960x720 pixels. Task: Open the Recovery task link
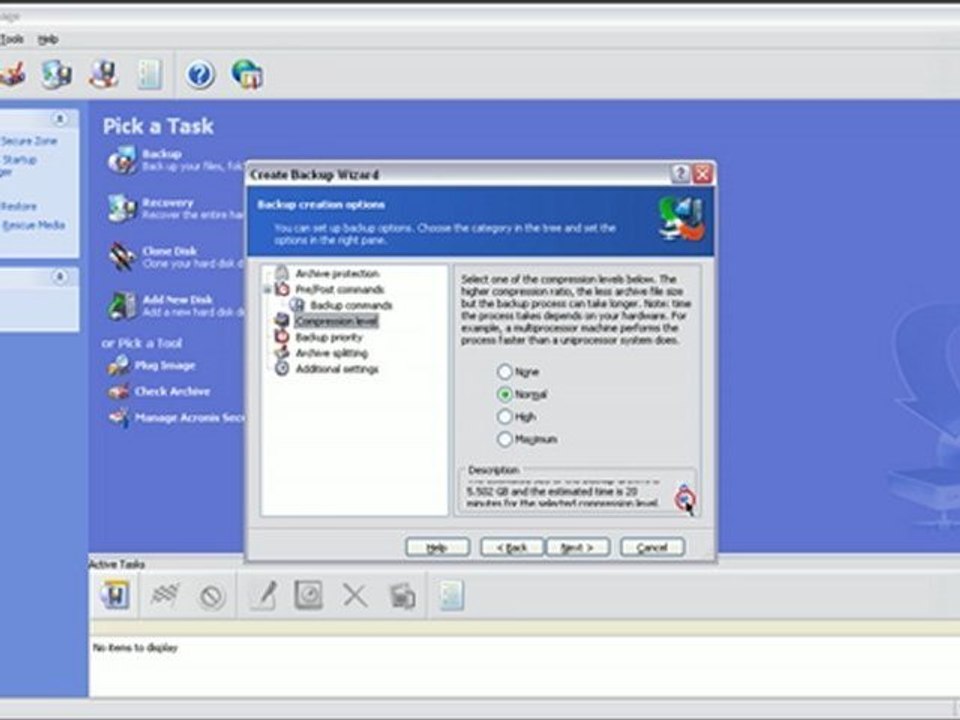168,202
